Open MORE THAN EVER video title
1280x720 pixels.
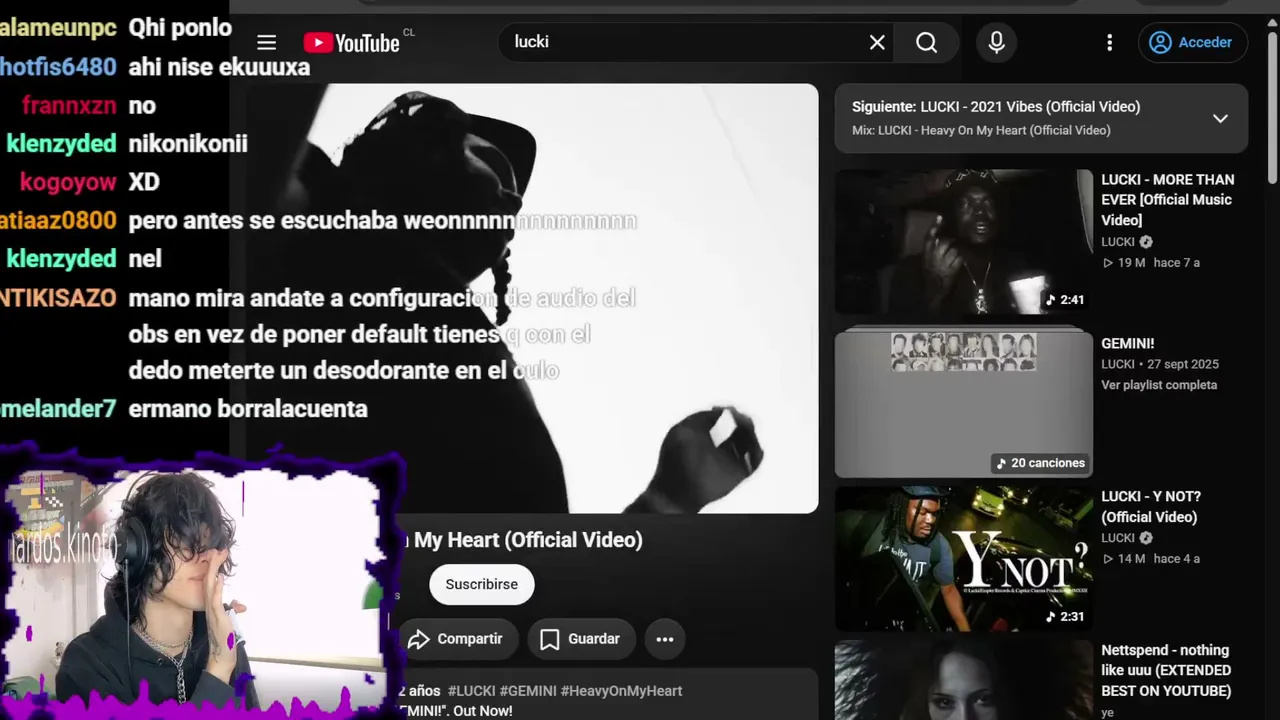(x=1167, y=199)
